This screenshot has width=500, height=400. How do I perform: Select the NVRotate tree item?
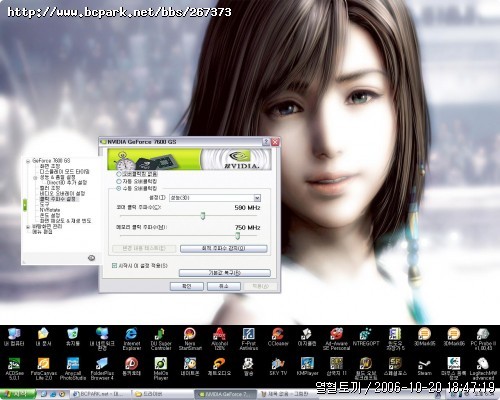[50, 210]
